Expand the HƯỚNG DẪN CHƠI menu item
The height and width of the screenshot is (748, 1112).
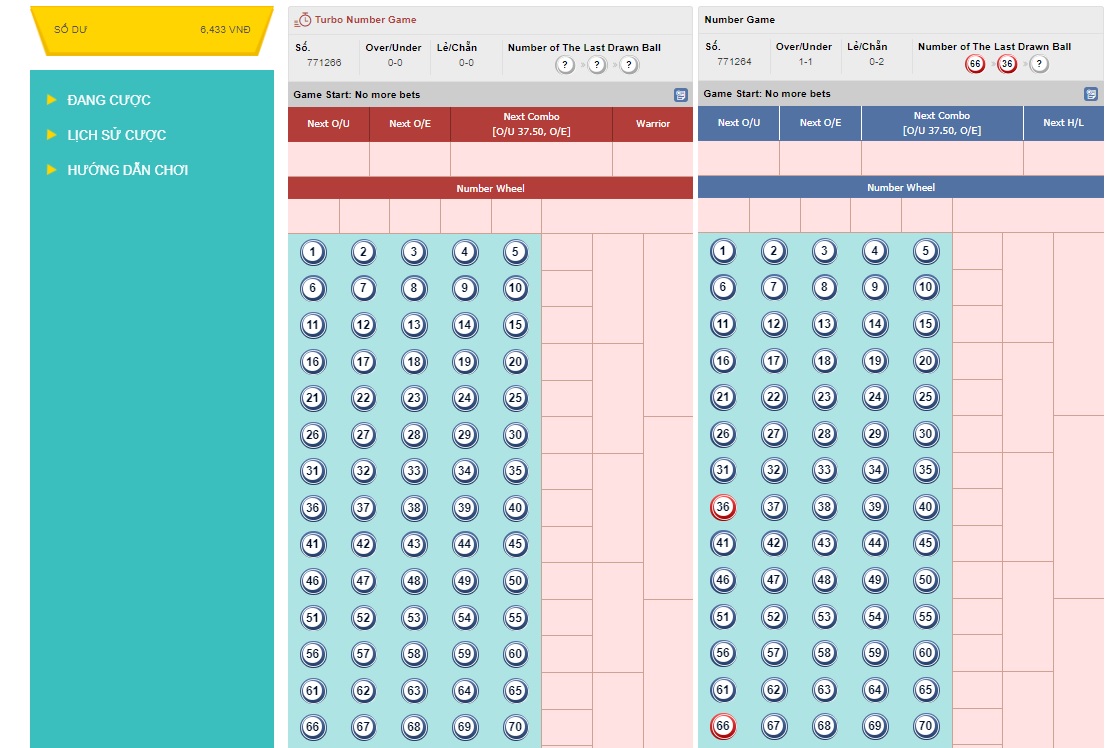[127, 170]
